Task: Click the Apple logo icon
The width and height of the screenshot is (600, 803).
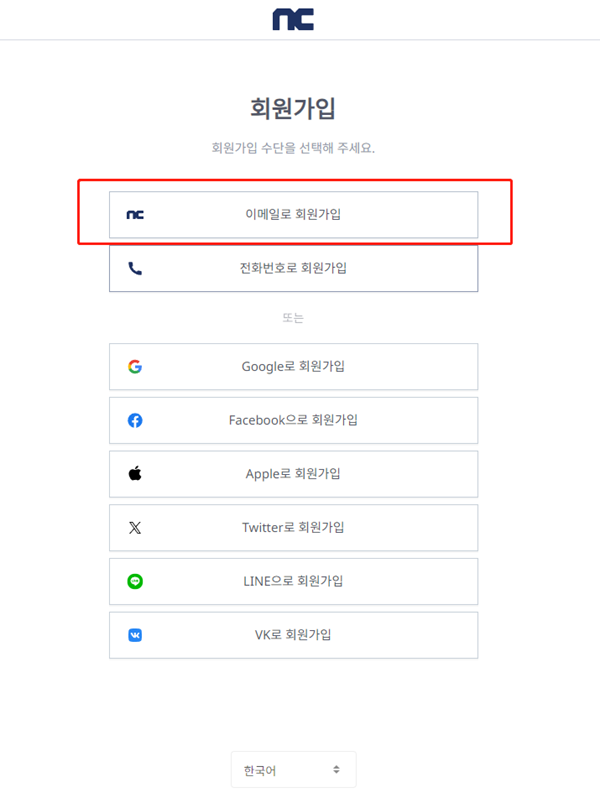Action: point(135,474)
